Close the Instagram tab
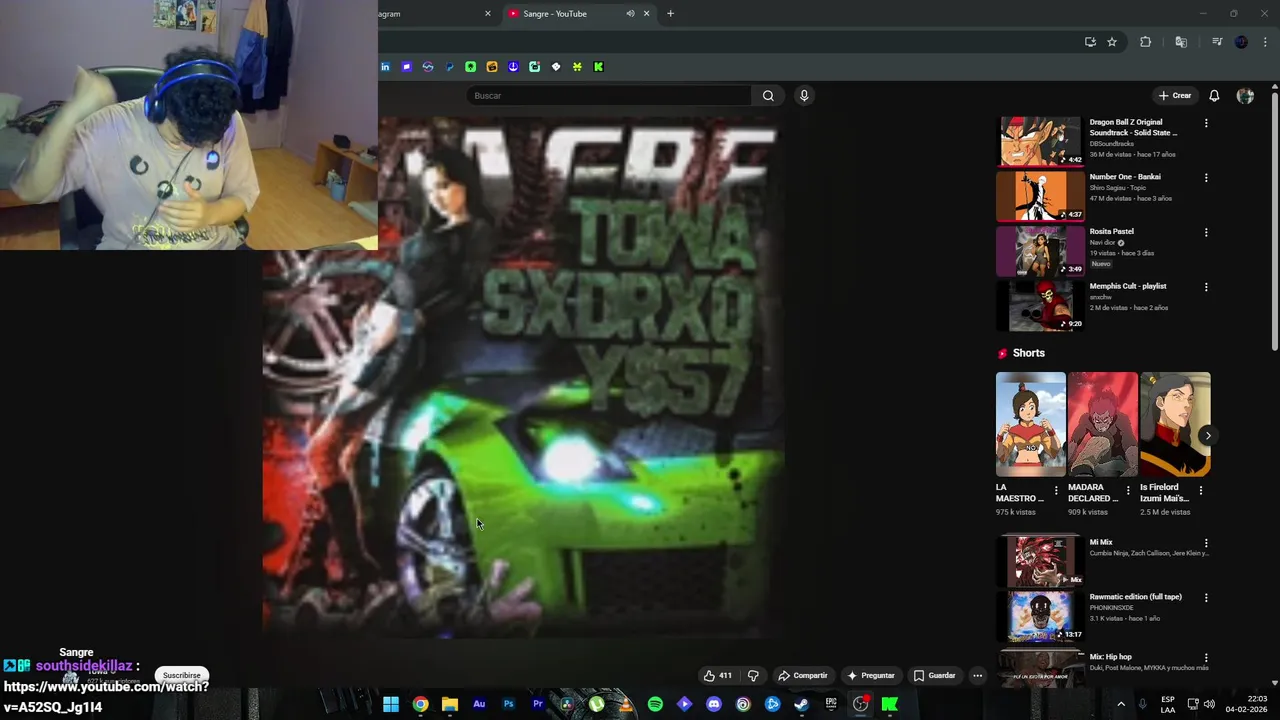 coord(488,14)
